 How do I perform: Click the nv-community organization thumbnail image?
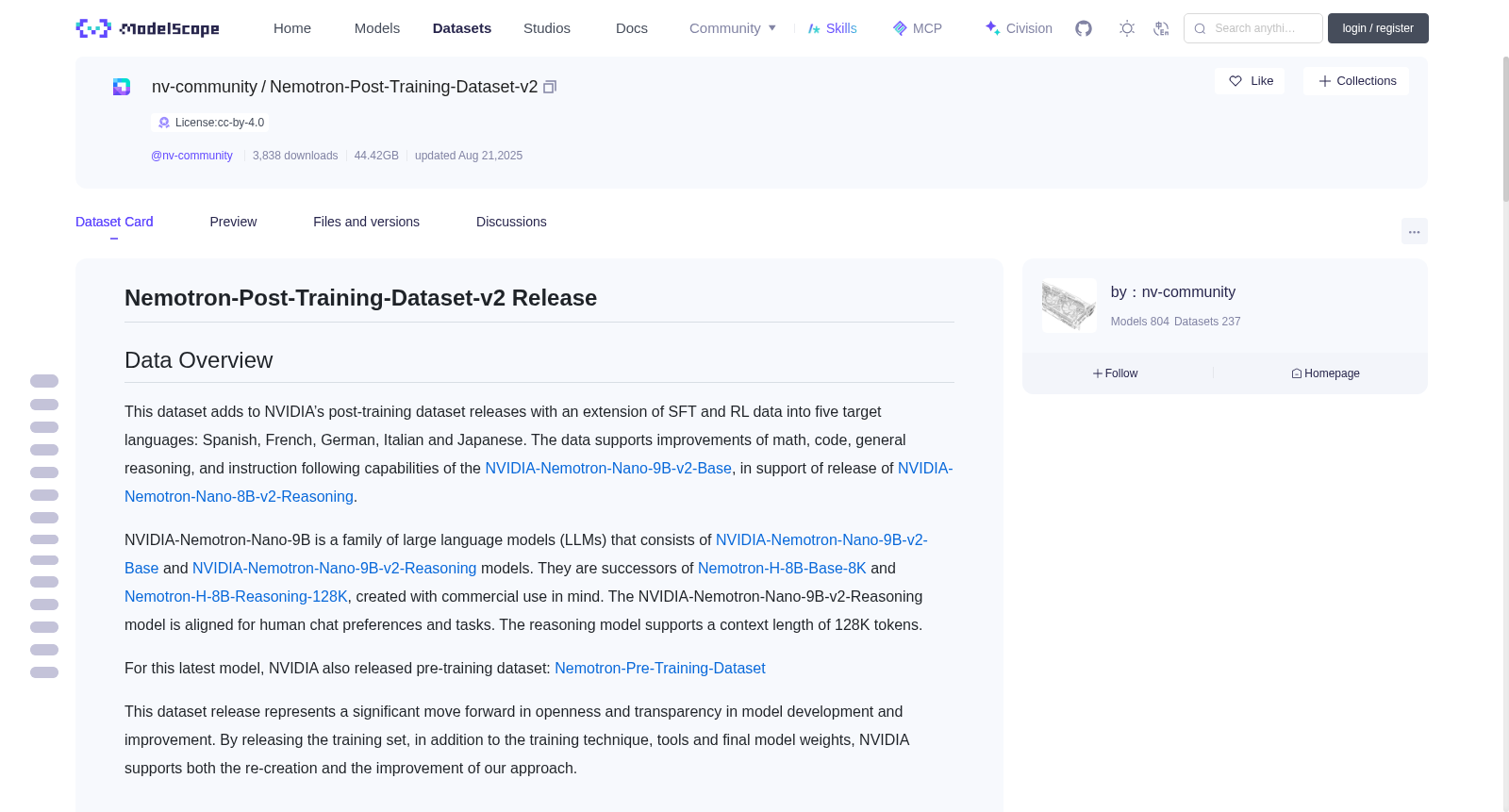pyautogui.click(x=1070, y=306)
